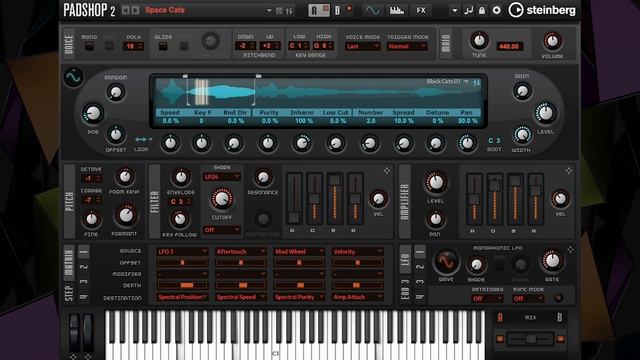Toggle the layer A mix button

(x=500, y=339)
